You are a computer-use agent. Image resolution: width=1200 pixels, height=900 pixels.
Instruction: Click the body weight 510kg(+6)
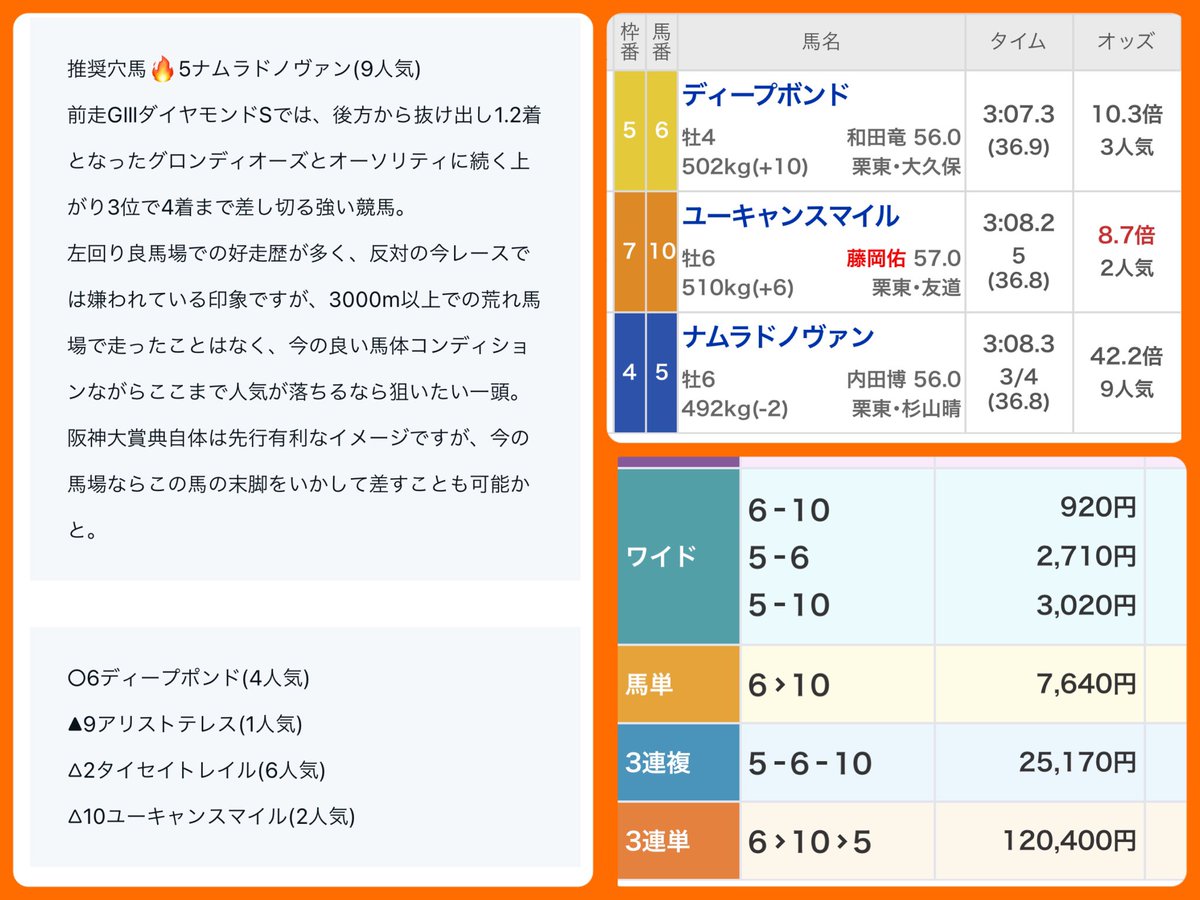pos(738,288)
